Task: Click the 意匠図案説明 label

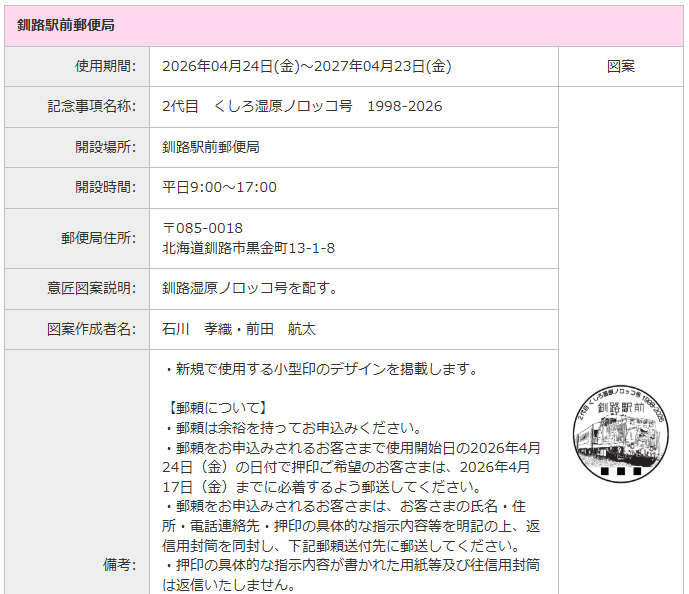Action: [x=92, y=288]
